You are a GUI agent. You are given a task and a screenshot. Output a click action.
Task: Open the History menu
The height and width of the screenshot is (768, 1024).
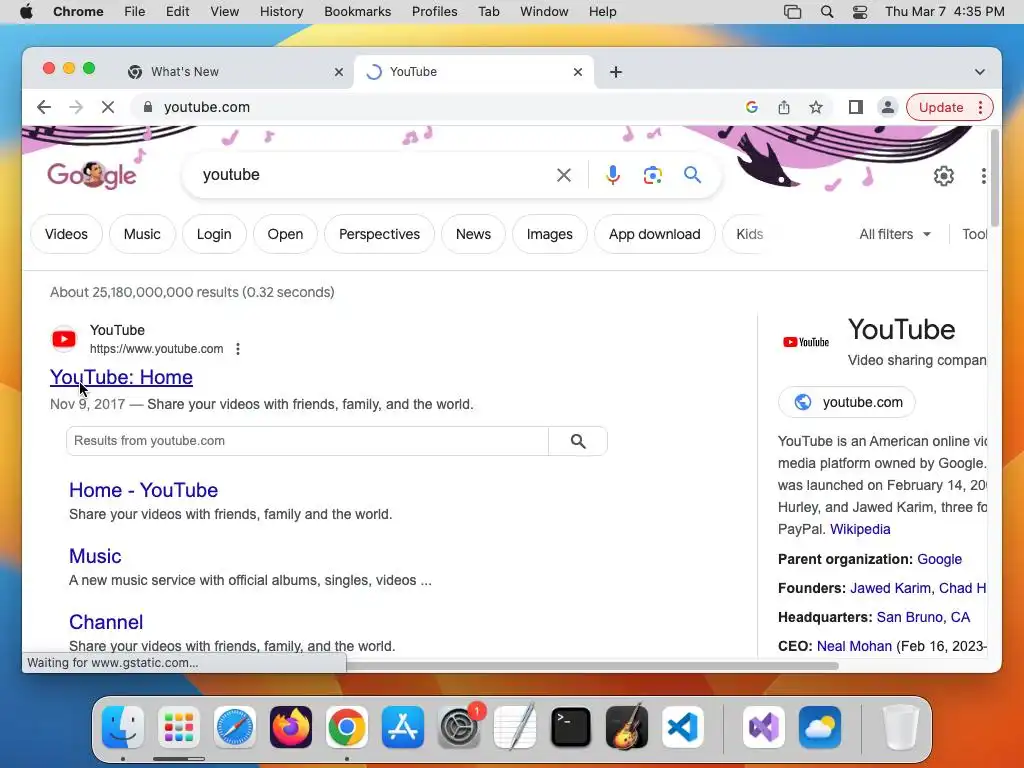281,12
